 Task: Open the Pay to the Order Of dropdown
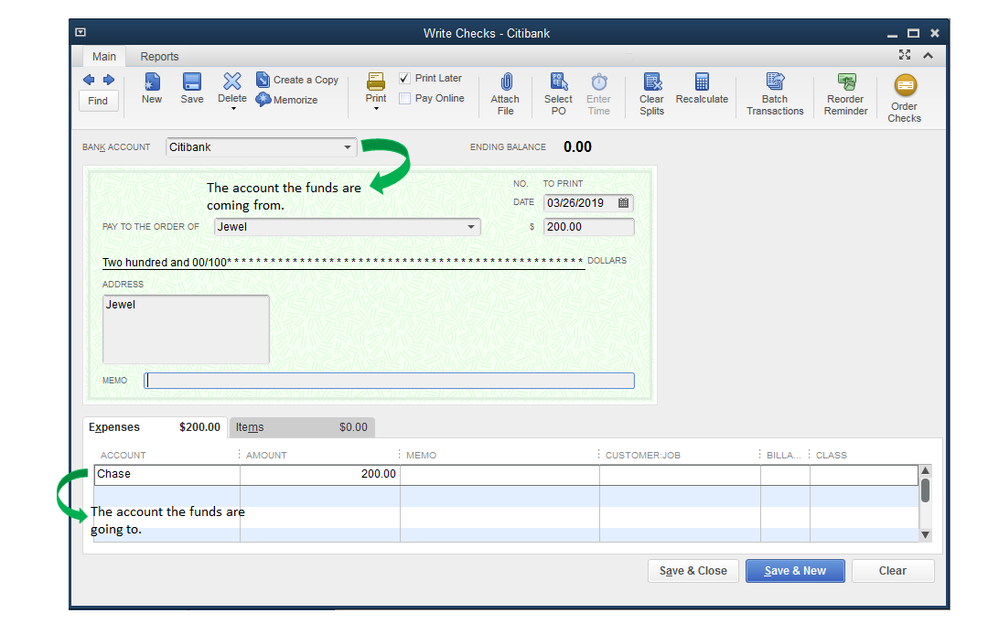click(x=471, y=227)
